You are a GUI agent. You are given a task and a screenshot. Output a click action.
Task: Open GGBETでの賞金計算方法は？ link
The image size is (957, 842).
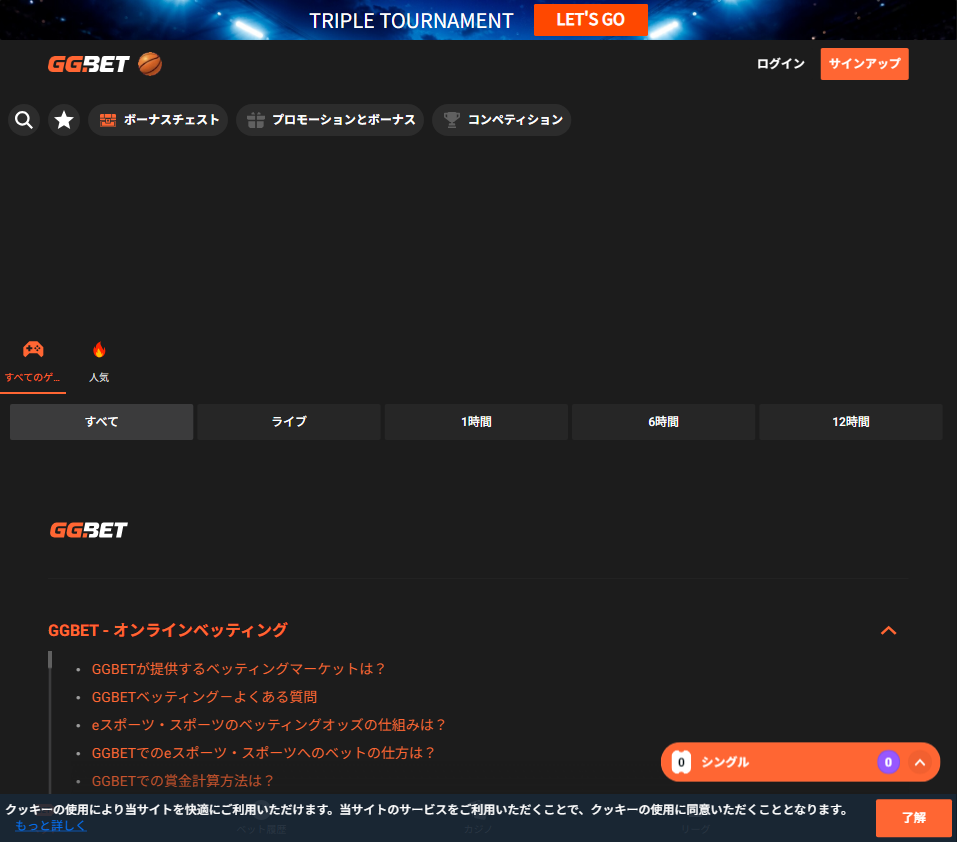pos(182,782)
